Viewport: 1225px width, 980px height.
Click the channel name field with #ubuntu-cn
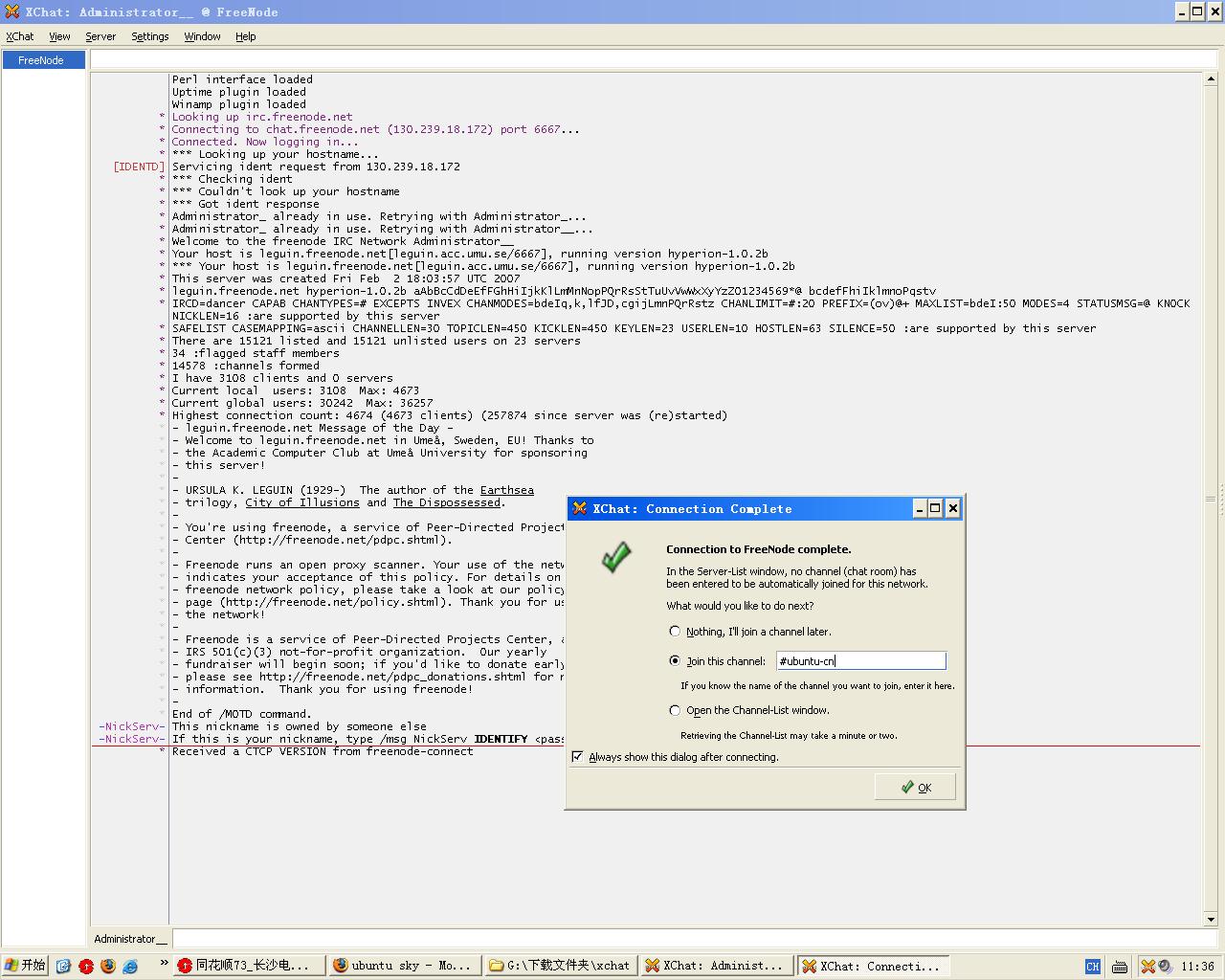pos(860,661)
